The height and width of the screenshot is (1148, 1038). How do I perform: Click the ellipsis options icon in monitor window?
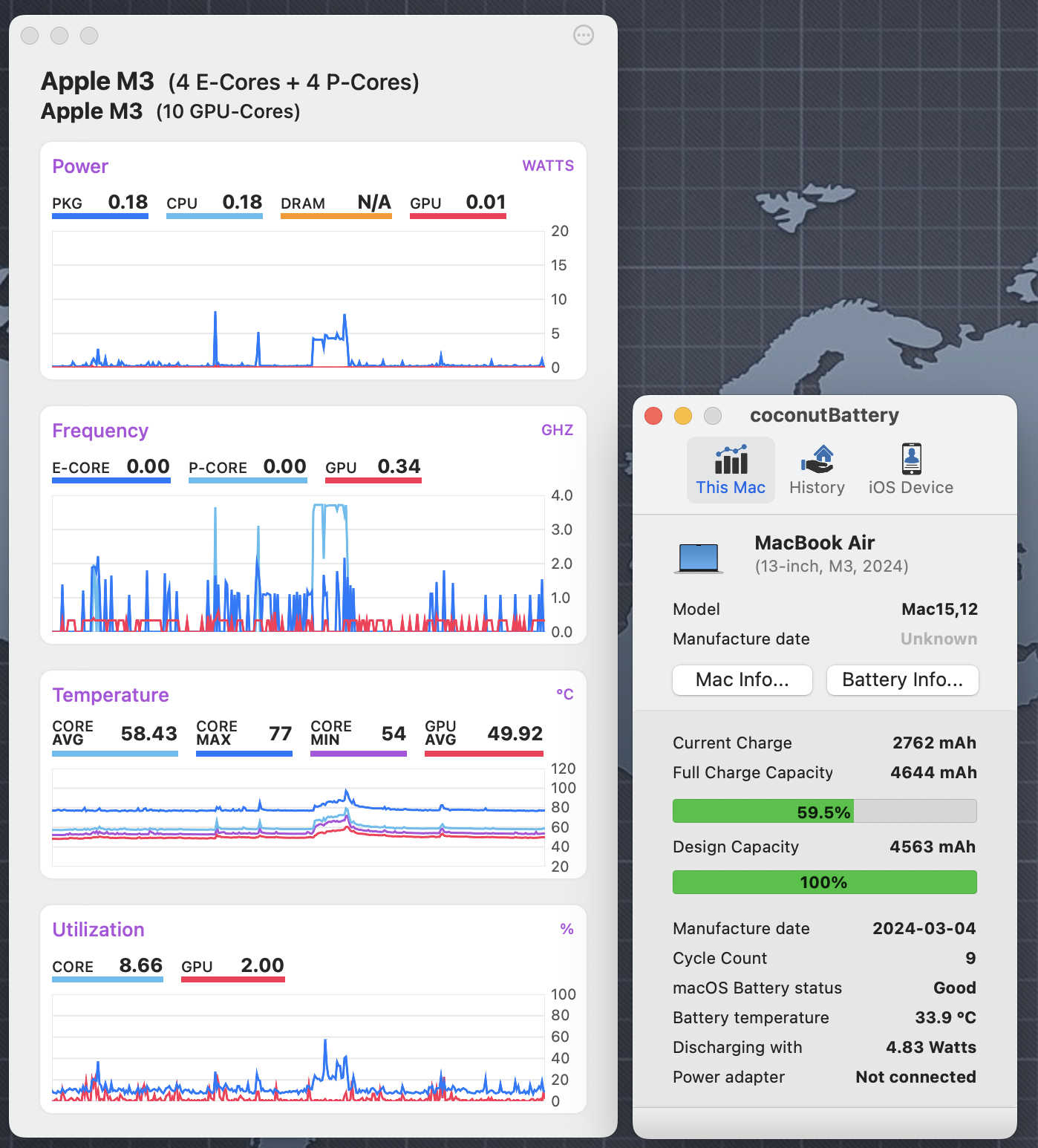point(584,35)
